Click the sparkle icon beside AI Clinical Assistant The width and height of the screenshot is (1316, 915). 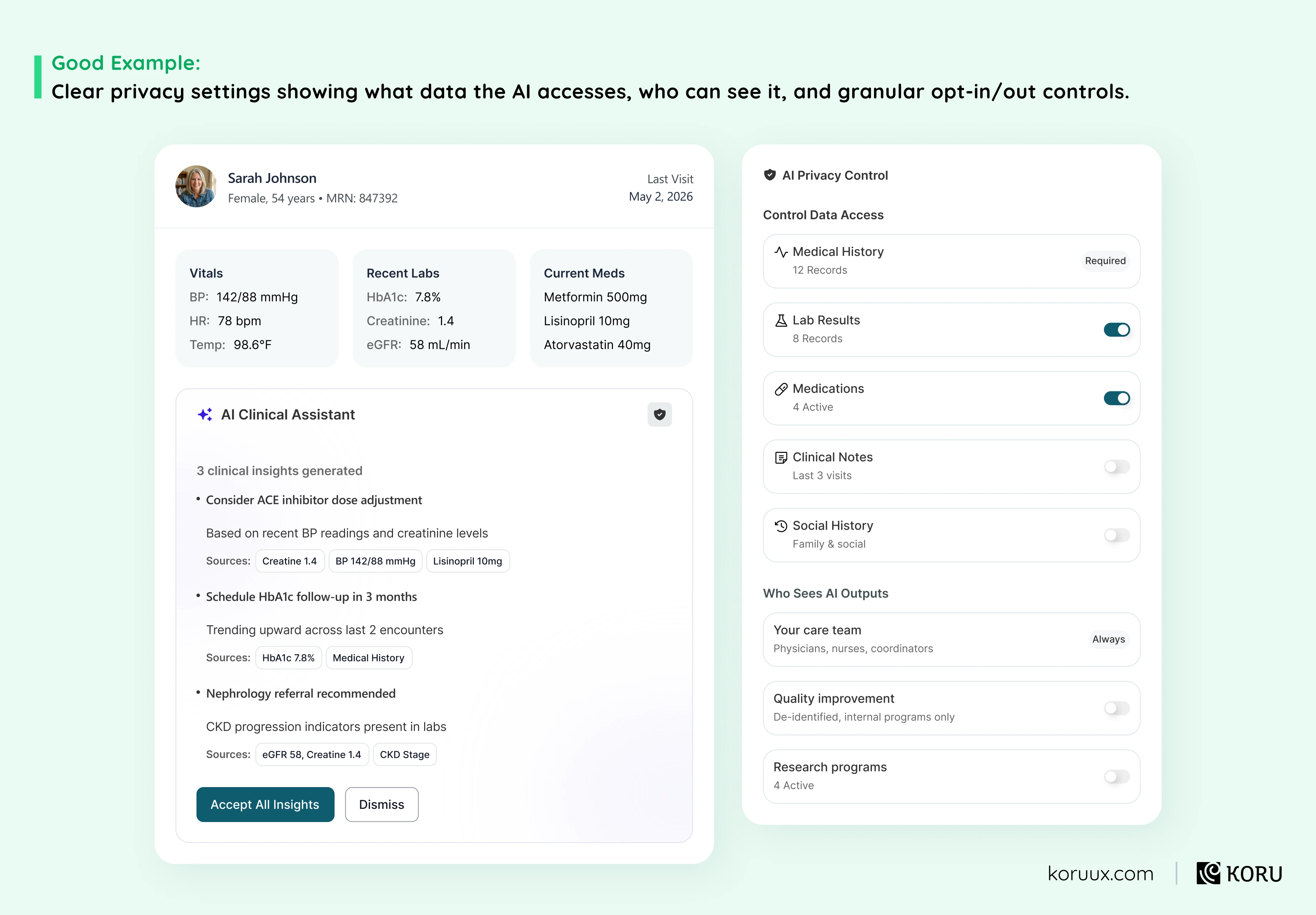coord(205,414)
